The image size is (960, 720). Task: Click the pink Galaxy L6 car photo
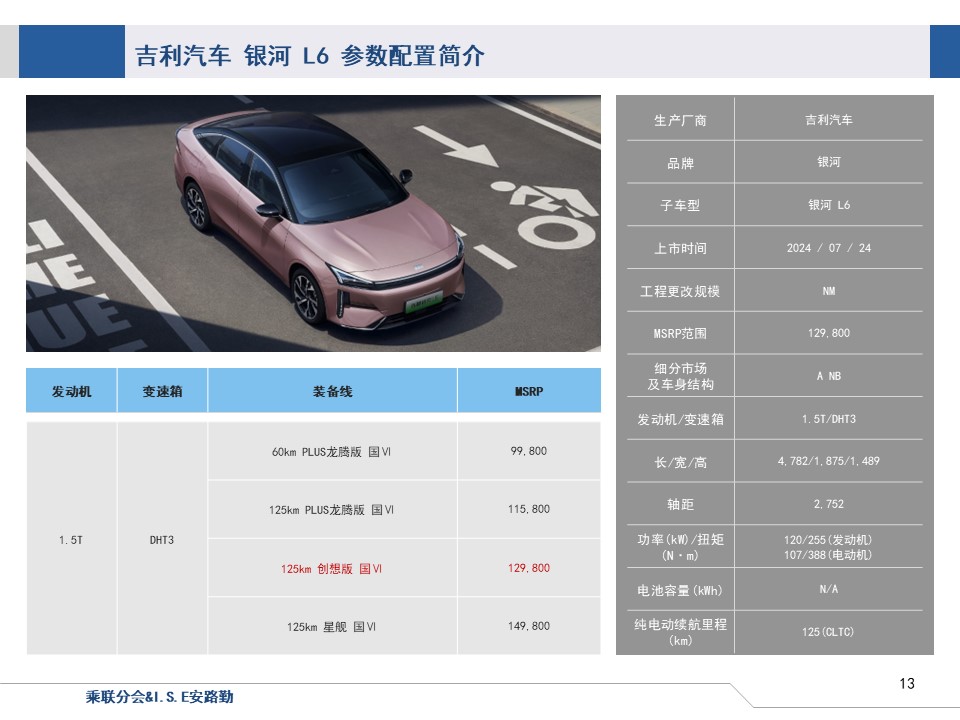click(313, 223)
